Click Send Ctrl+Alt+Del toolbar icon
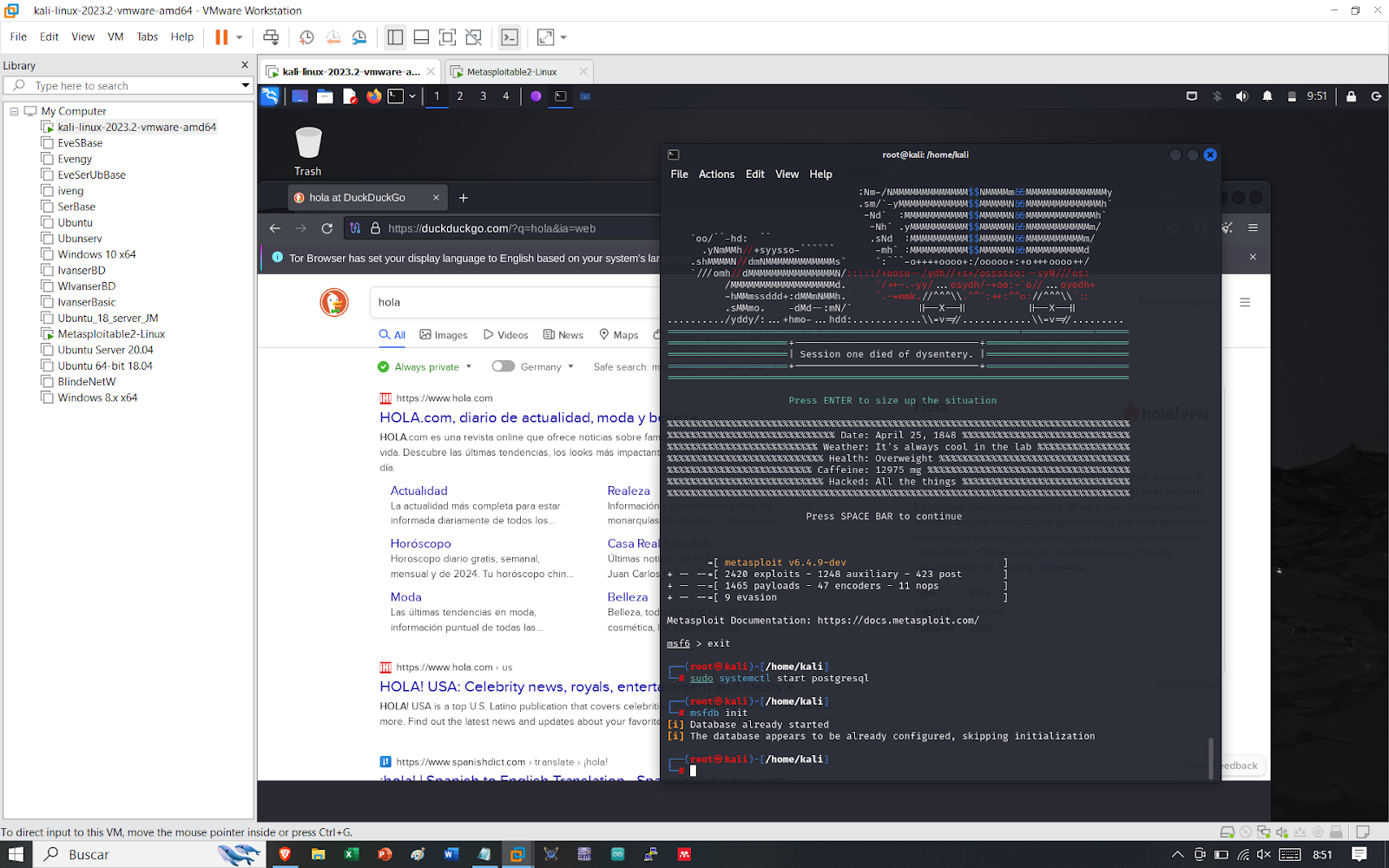Image resolution: width=1389 pixels, height=868 pixels. click(x=271, y=37)
